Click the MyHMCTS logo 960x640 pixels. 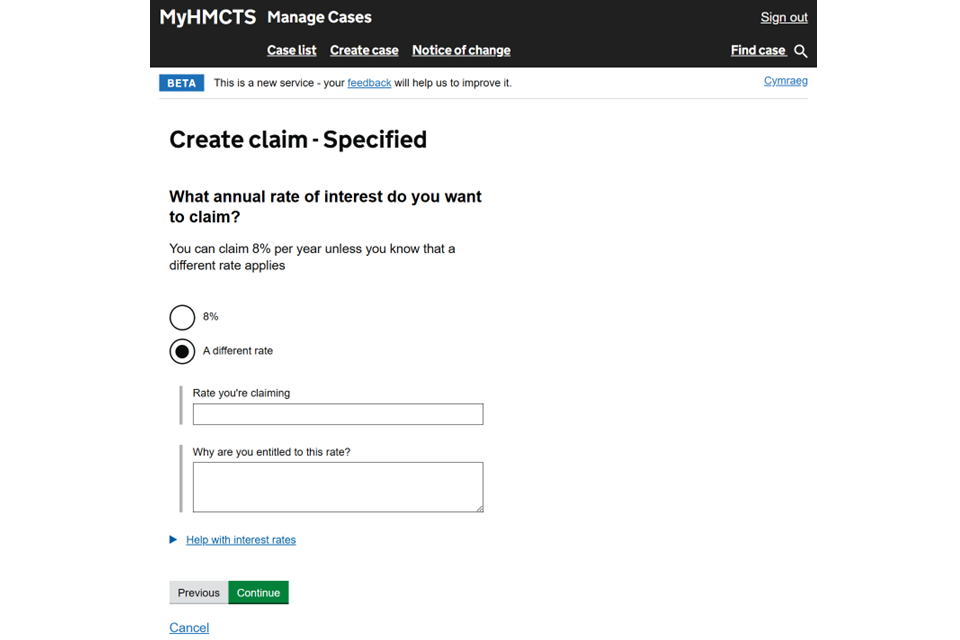(x=207, y=17)
